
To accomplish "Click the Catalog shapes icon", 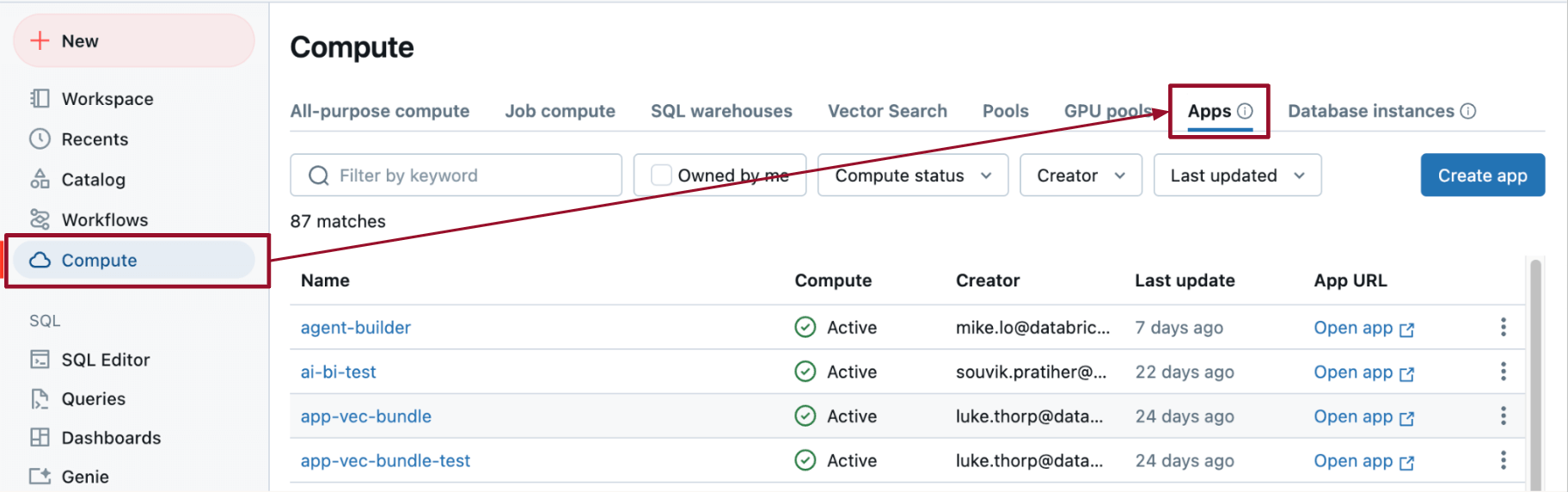I will pos(40,179).
